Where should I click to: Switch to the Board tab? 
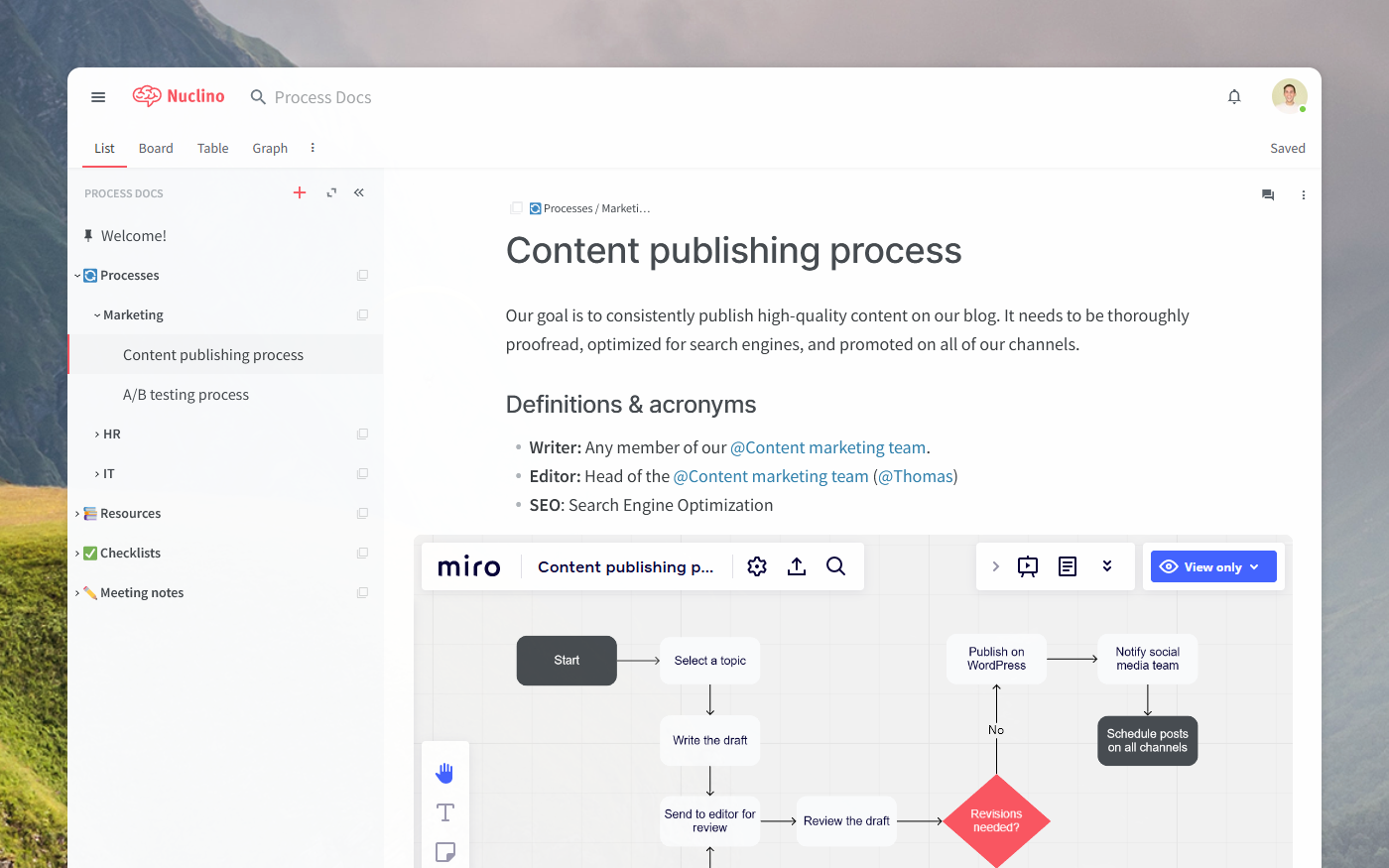[x=156, y=148]
